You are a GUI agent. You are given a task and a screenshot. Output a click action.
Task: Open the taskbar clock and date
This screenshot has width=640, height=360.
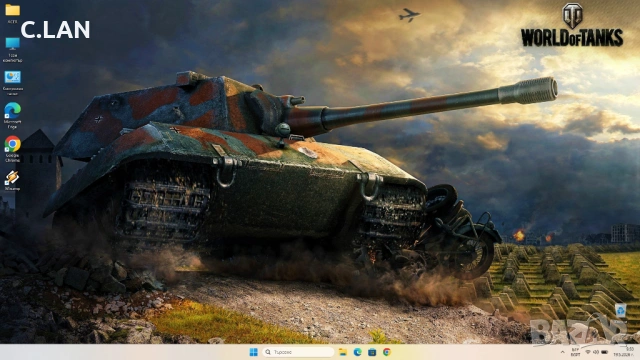click(x=624, y=352)
